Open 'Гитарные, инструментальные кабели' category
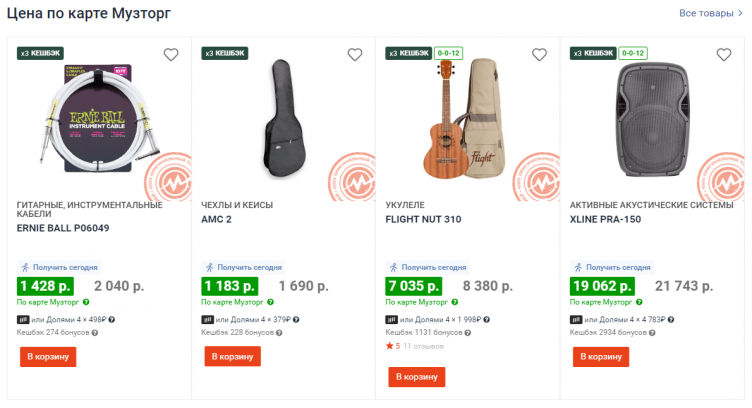This screenshot has height=408, width=752. click(89, 209)
